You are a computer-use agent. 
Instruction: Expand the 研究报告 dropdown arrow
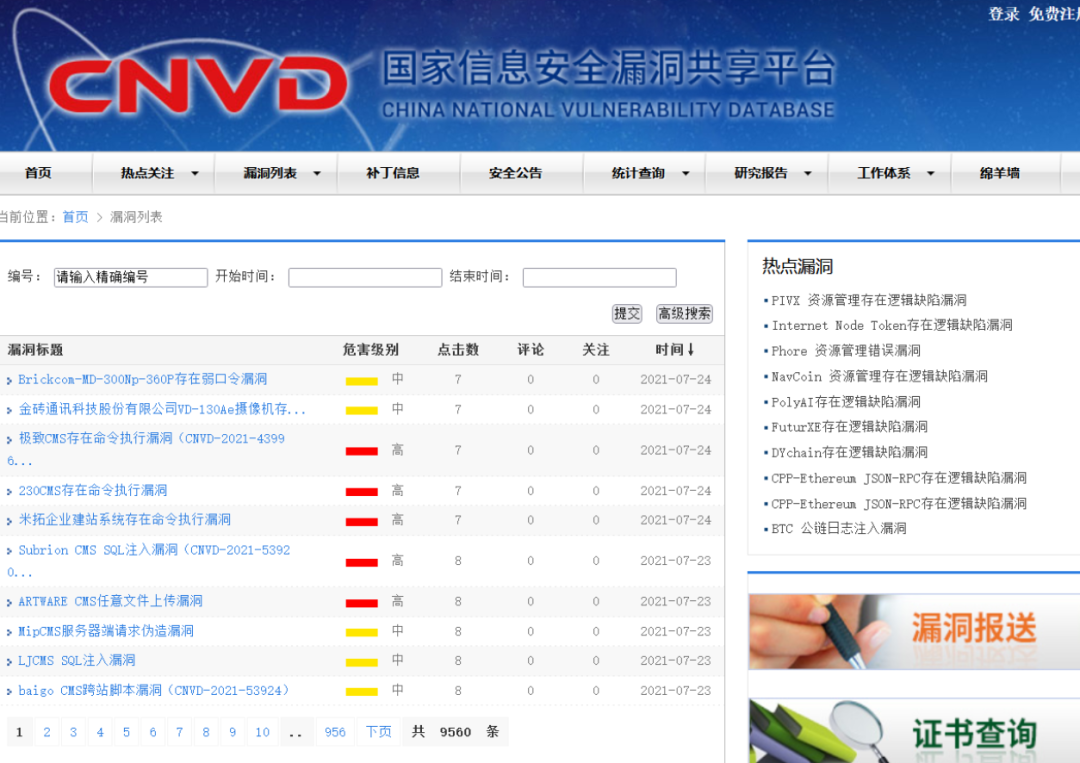click(x=808, y=174)
